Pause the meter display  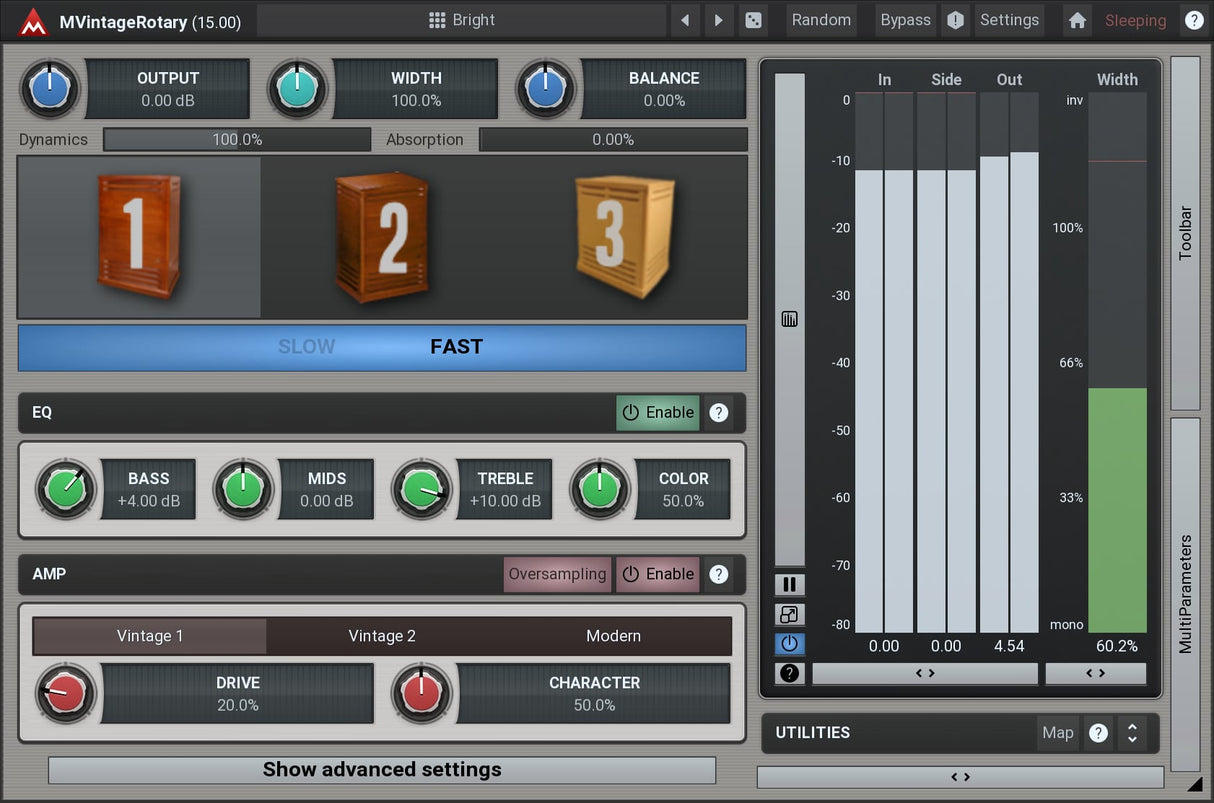point(789,585)
